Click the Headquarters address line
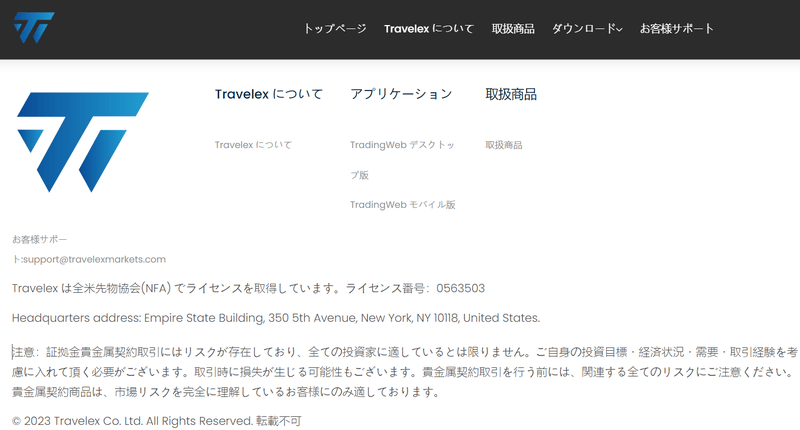This screenshot has width=800, height=430. 276,318
